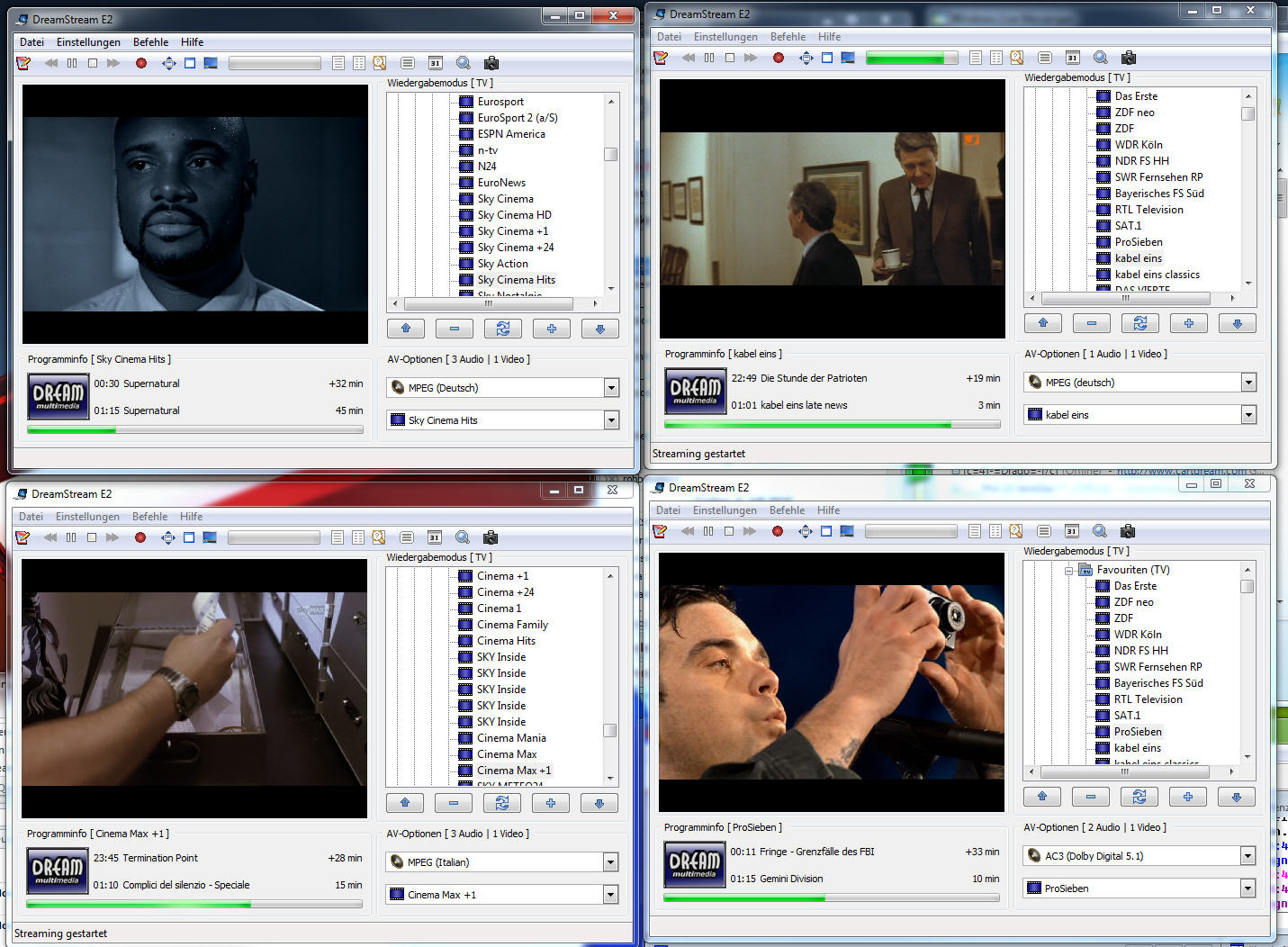Click the blue down arrow button under the kabel eins list
This screenshot has height=947, width=1288.
pos(1237,323)
